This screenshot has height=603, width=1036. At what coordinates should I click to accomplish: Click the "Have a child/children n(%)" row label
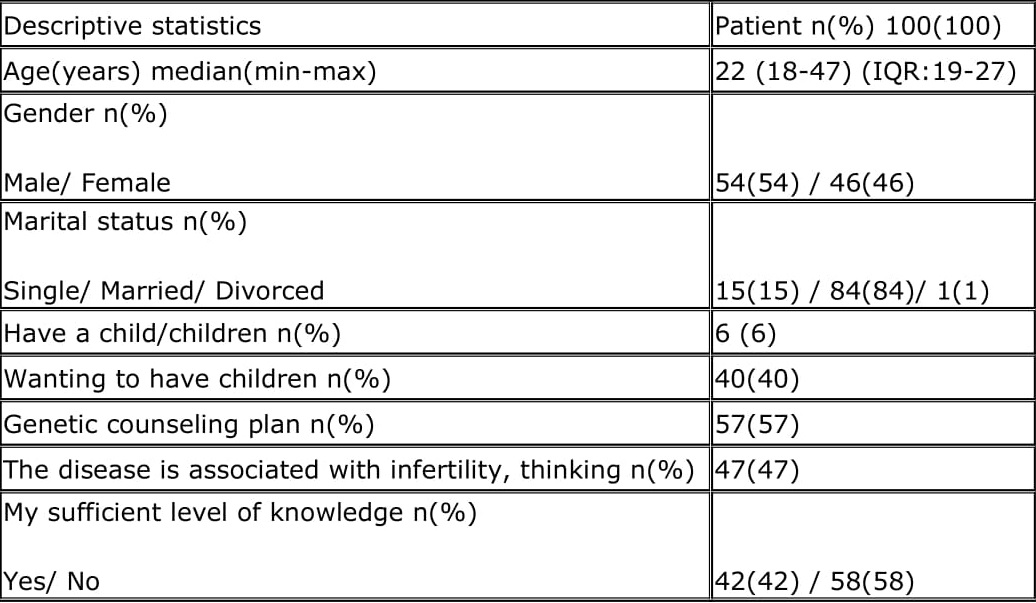pyautogui.click(x=173, y=334)
